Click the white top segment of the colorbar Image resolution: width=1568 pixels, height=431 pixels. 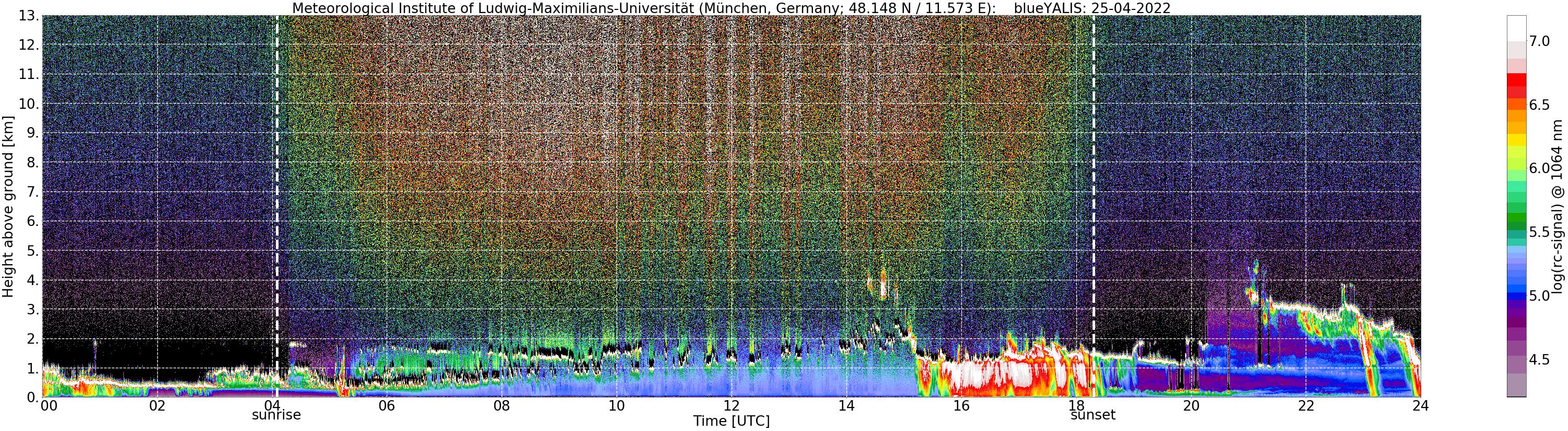coord(1516,28)
